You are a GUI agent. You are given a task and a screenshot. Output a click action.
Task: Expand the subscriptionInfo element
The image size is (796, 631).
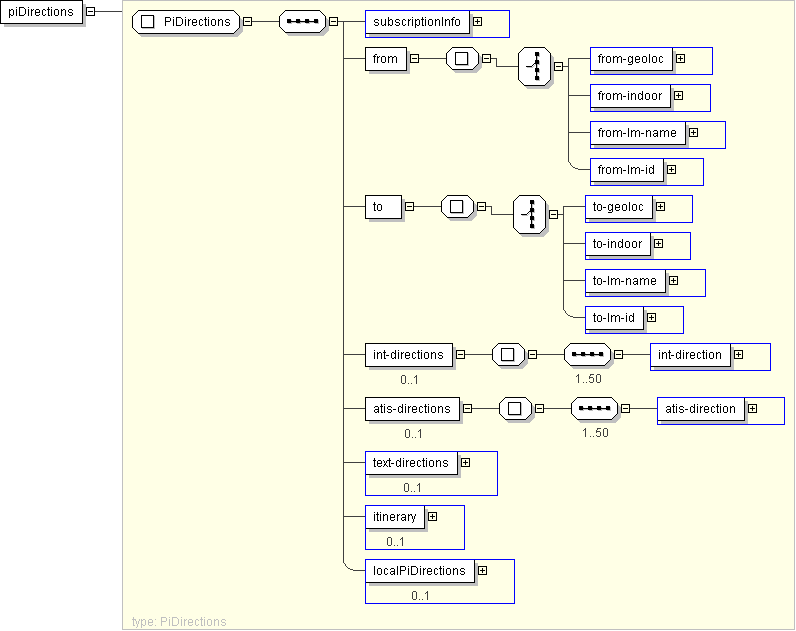point(477,21)
